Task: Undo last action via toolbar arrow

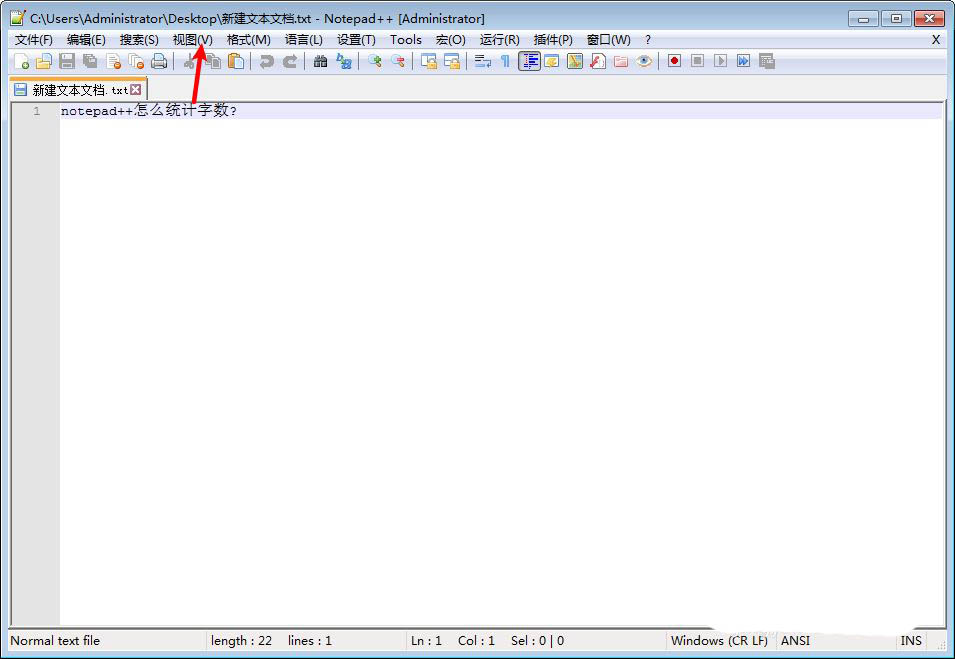Action: pyautogui.click(x=263, y=61)
